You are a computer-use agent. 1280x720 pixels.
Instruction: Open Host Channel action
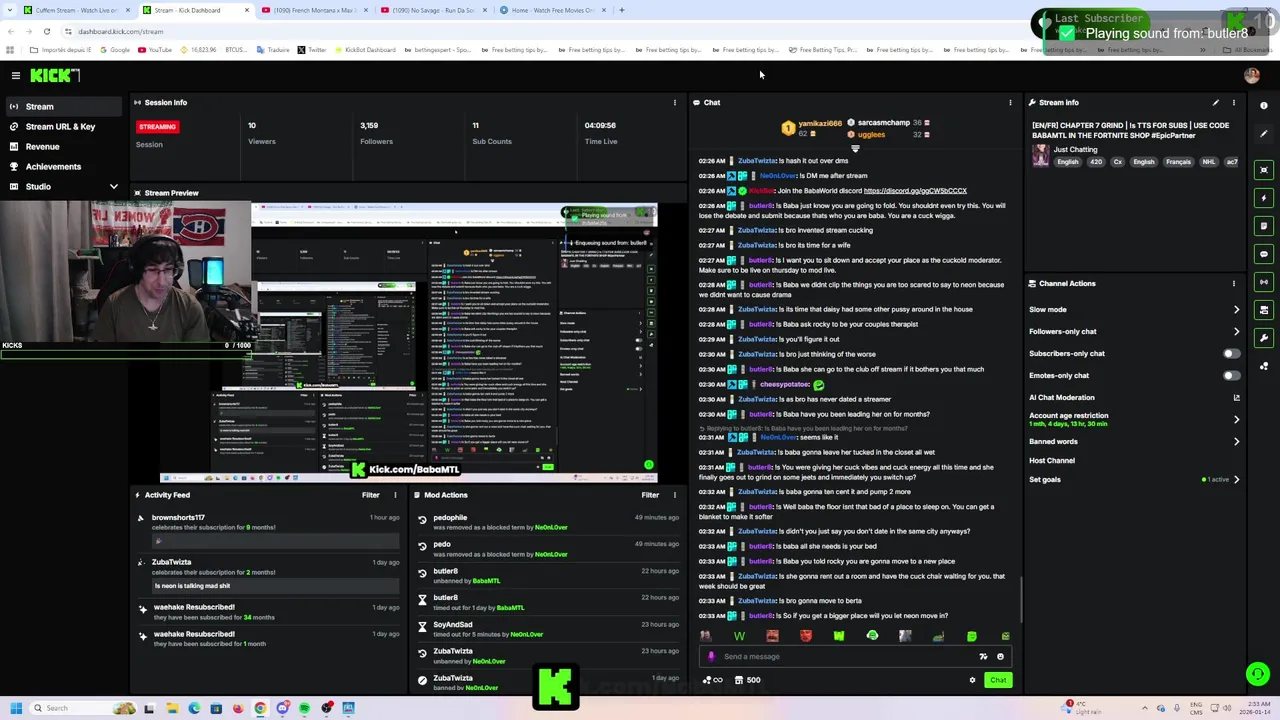1052,460
